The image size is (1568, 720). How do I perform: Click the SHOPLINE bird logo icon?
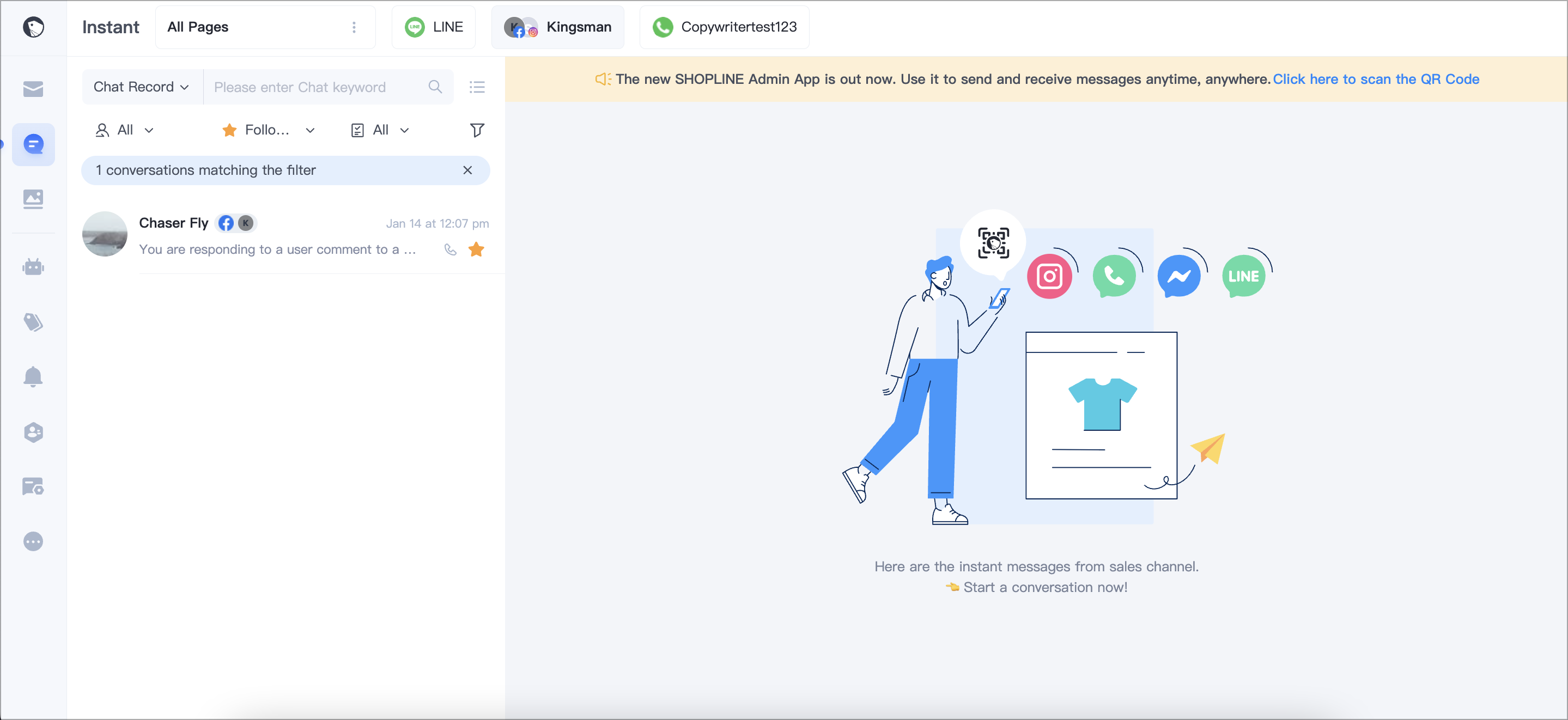pyautogui.click(x=33, y=27)
